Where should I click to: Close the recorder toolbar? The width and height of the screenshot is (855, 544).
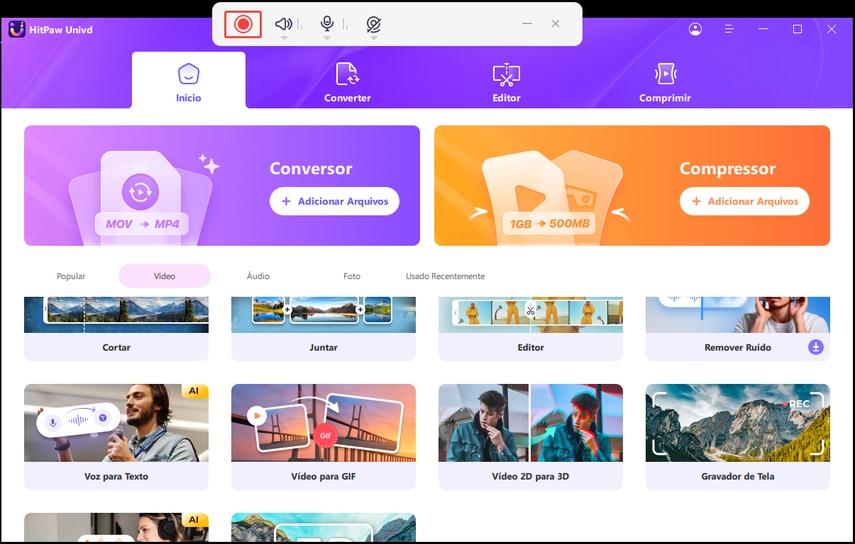(555, 23)
